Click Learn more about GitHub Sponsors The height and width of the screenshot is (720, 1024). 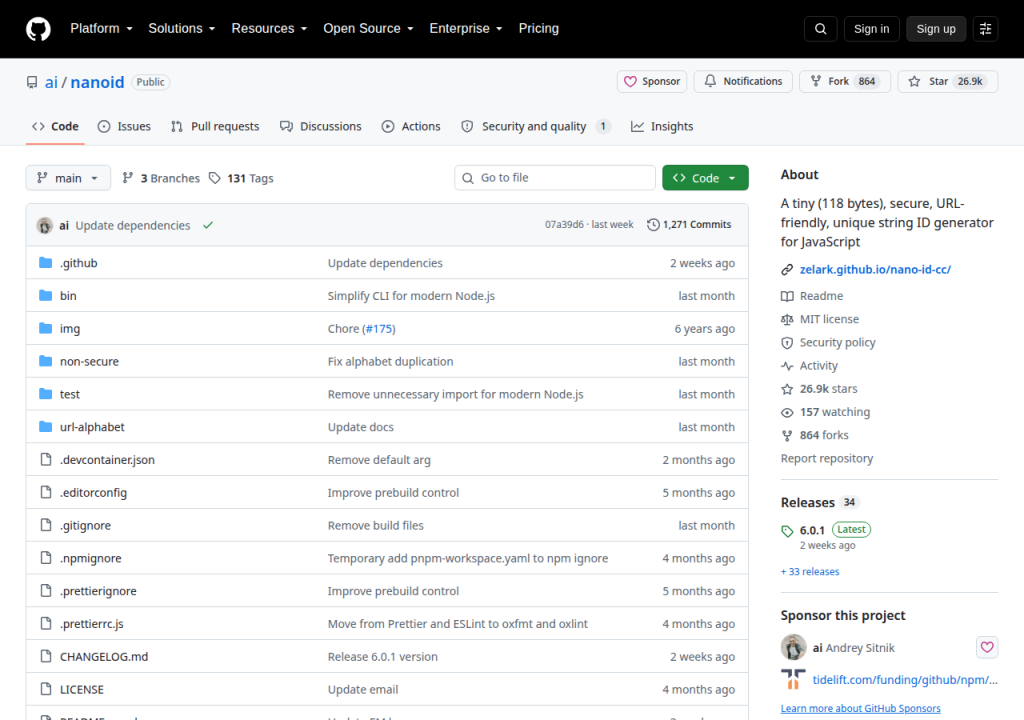(861, 709)
